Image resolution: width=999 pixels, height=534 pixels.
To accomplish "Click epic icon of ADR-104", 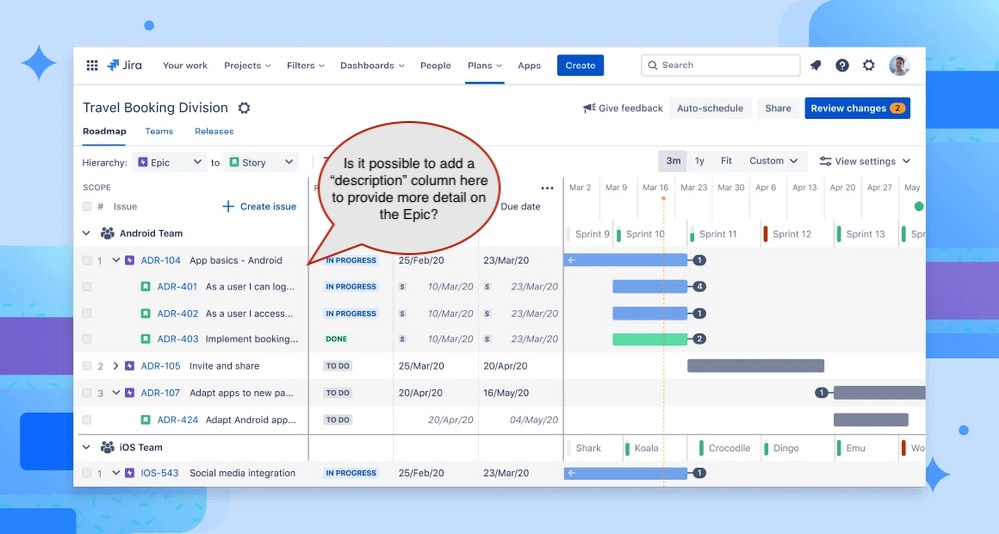I will (129, 260).
